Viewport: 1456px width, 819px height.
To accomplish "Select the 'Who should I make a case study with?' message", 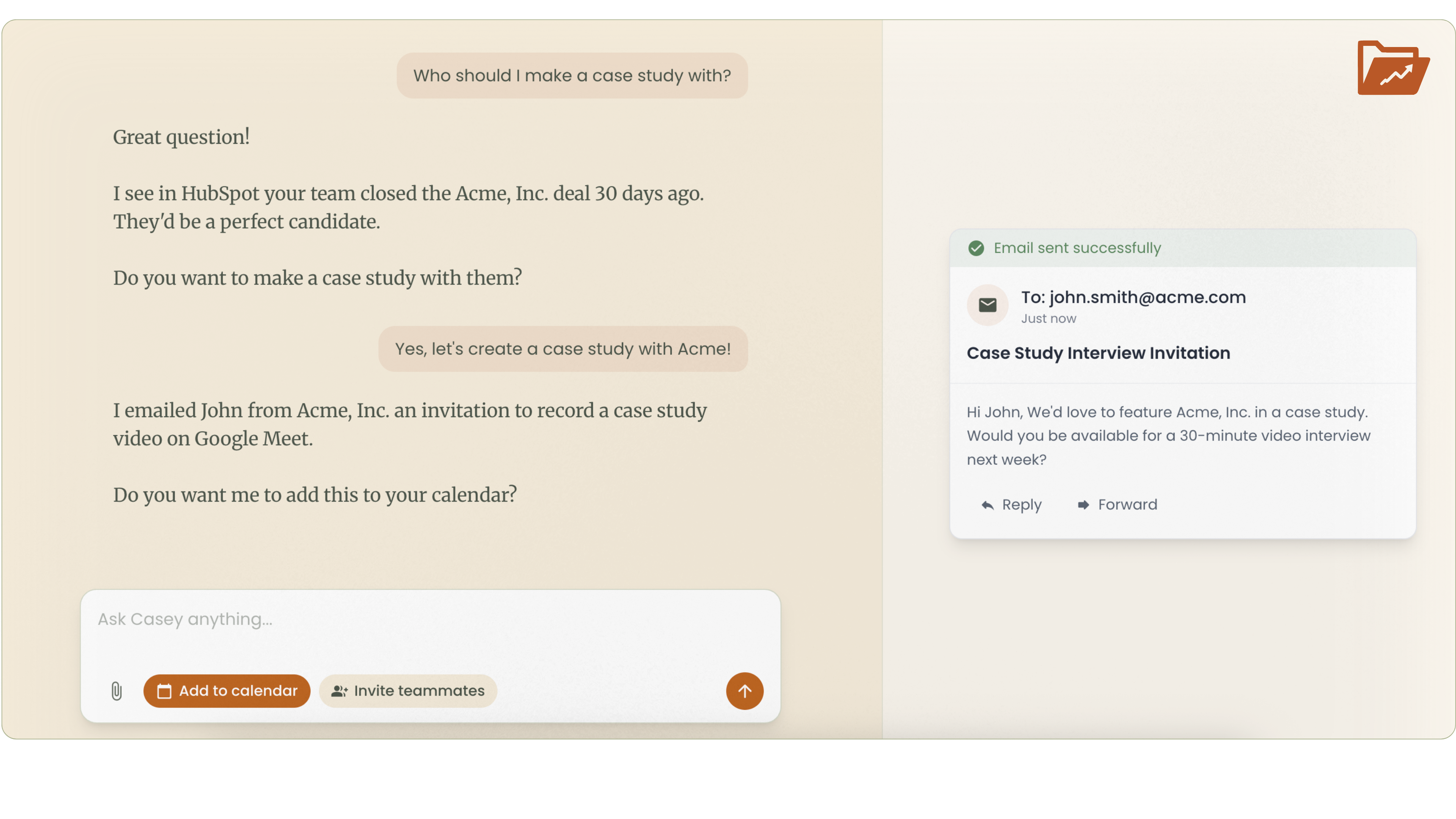I will [571, 76].
